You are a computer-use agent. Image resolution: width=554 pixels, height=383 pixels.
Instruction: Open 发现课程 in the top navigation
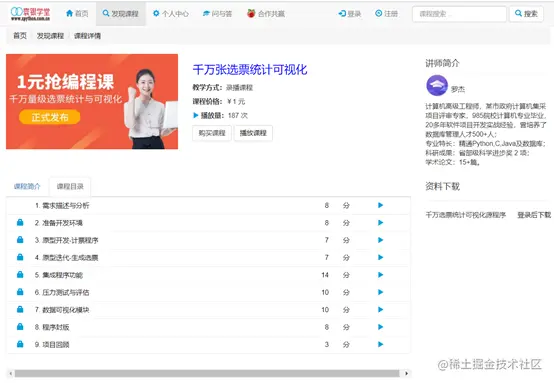[120, 13]
